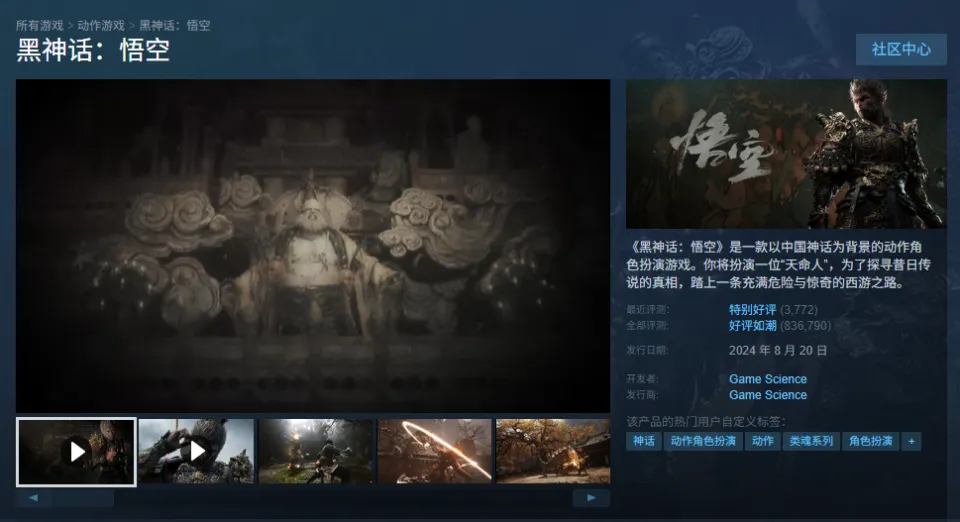960x522 pixels.
Task: Click the right arrow of thumbnail strip
Action: pyautogui.click(x=591, y=498)
